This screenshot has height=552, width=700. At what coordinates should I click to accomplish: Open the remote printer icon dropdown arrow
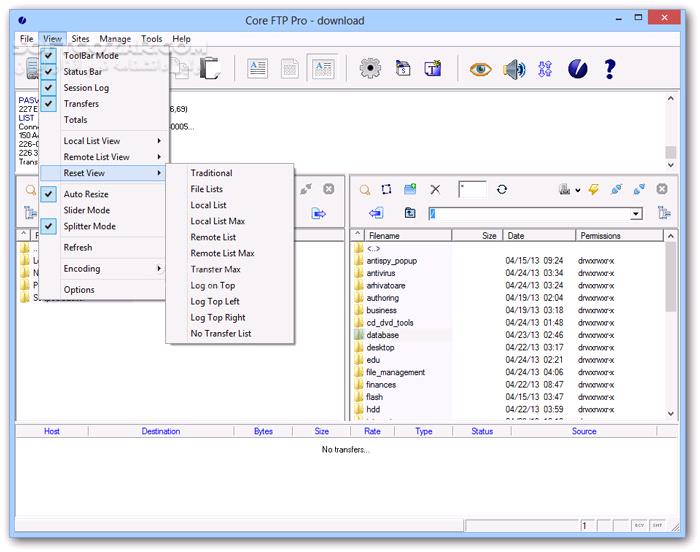tap(578, 190)
